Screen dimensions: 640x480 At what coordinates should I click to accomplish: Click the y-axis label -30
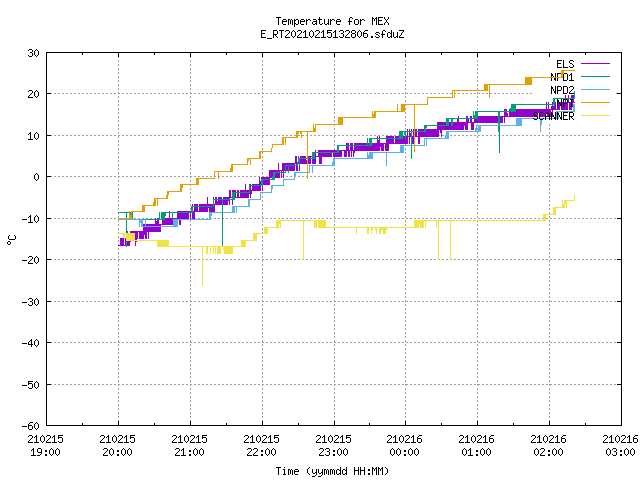pos(31,302)
